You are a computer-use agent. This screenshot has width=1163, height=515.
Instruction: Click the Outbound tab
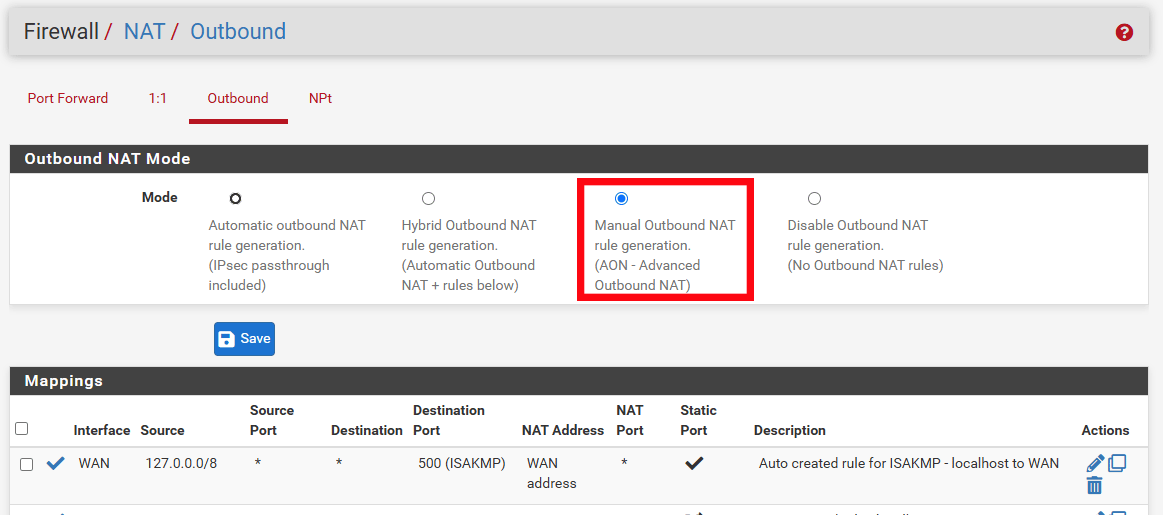(238, 99)
